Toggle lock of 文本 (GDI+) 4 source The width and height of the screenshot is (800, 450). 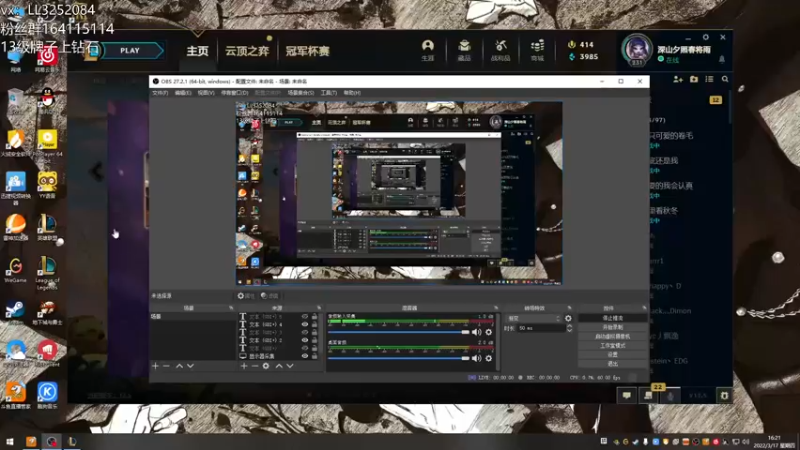[314, 324]
